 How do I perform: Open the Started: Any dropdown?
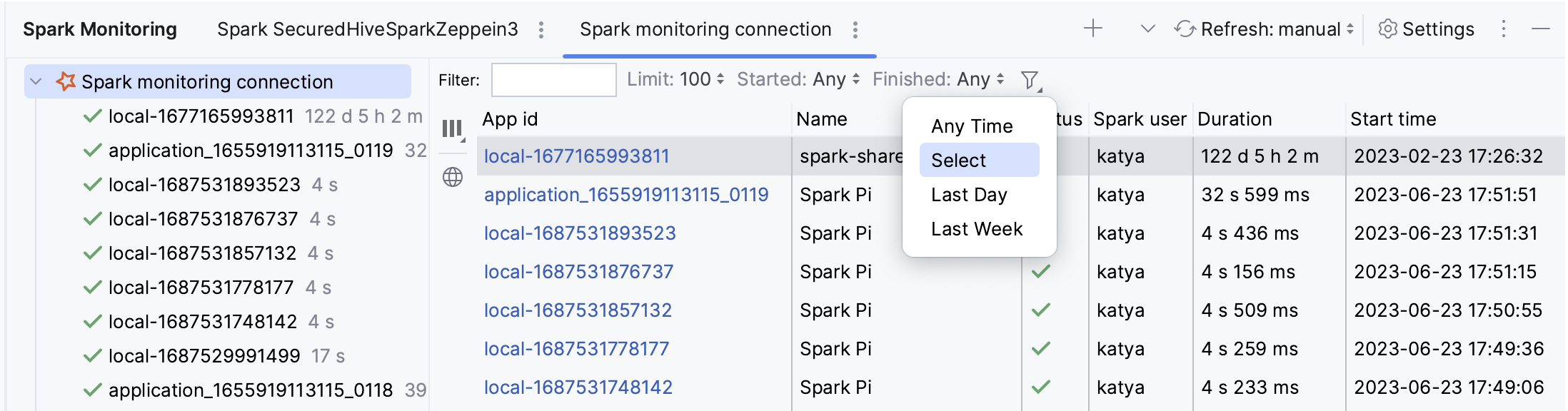[x=798, y=79]
